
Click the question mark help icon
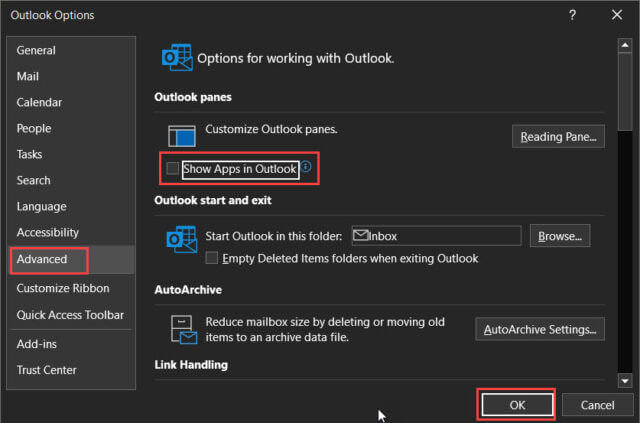pyautogui.click(x=572, y=15)
